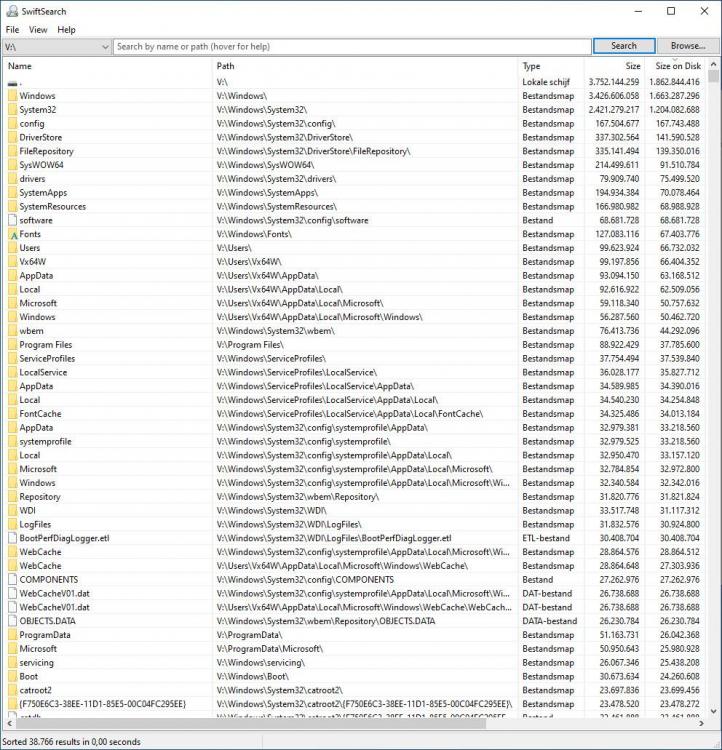Open the V:\ drive selection dropdown
The image size is (722, 750).
[105, 47]
